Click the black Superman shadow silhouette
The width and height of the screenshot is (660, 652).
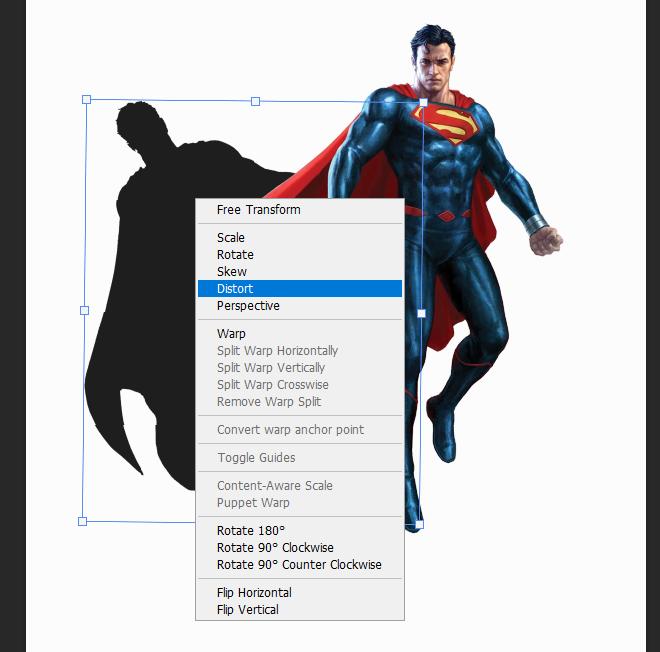(x=156, y=295)
